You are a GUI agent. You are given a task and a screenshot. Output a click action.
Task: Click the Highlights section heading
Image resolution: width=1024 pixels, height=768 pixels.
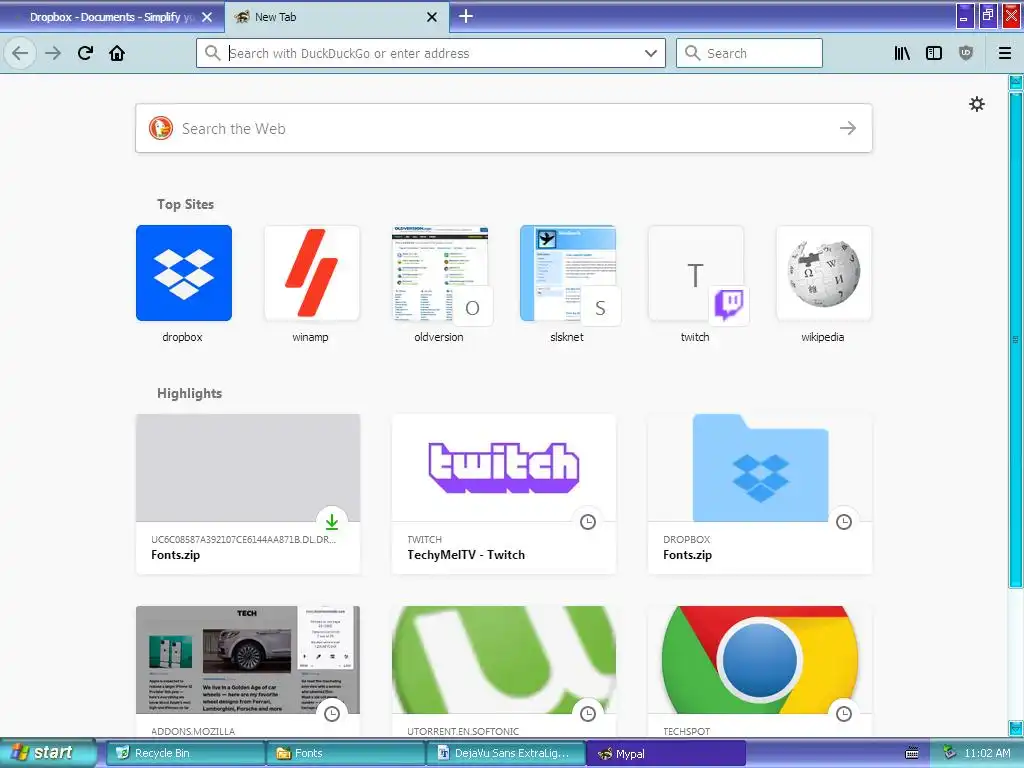coord(189,393)
